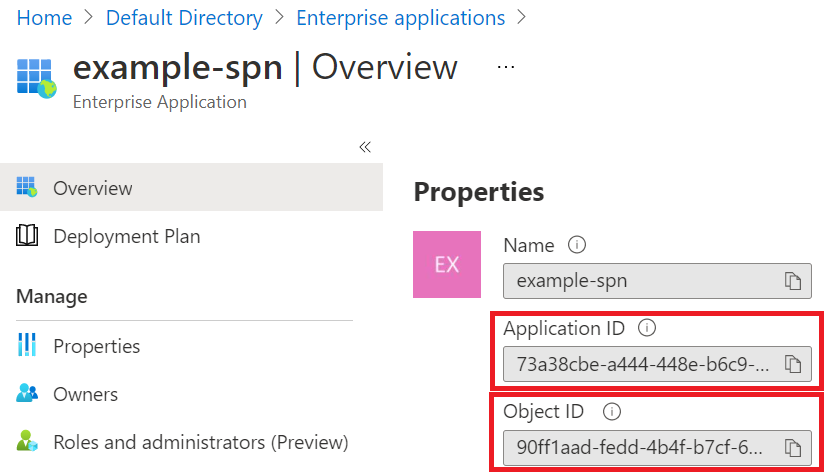The width and height of the screenshot is (839, 474).
Task: Collapse the left navigation menu
Action: pos(365,147)
